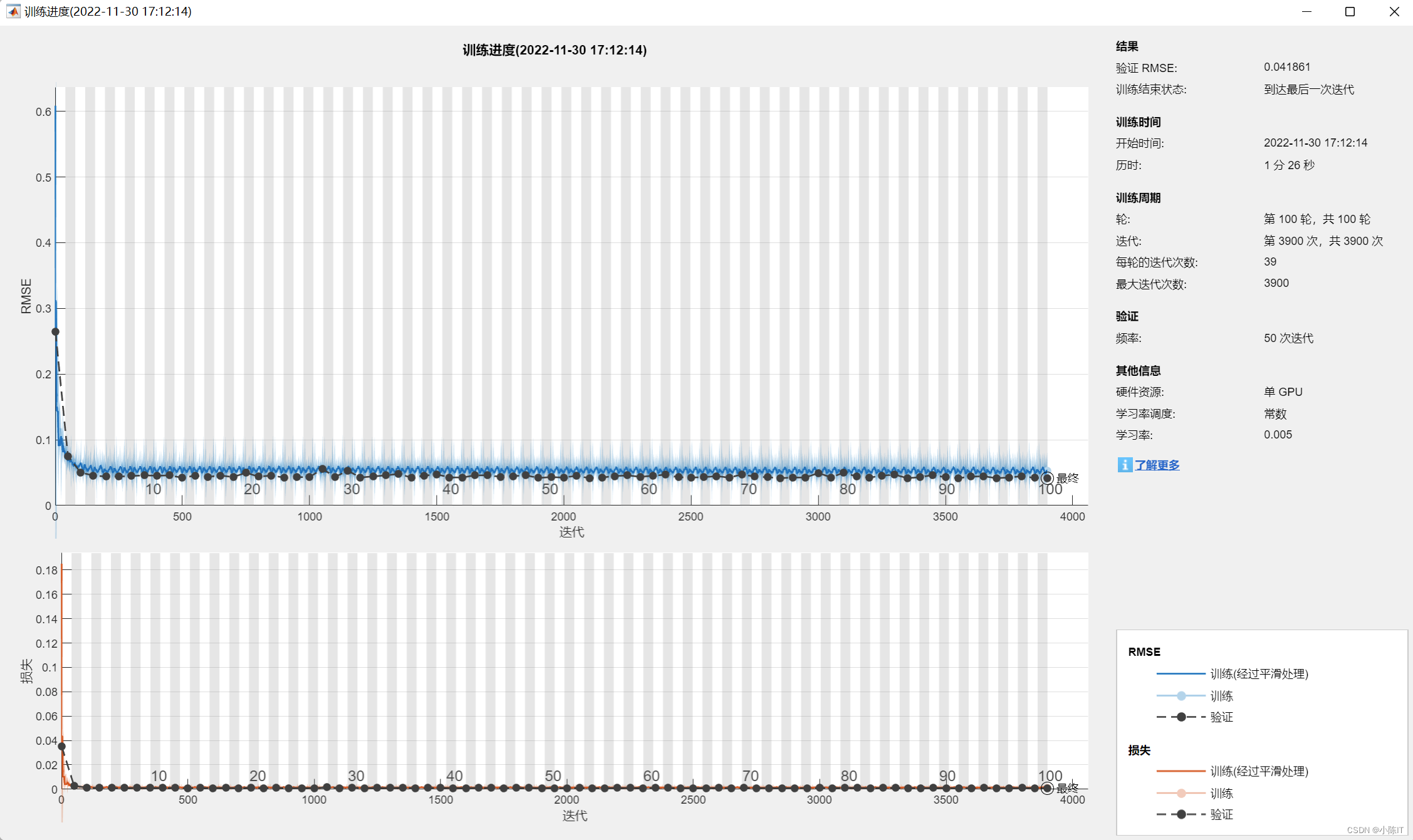Click the 训练周期 section heading
The width and height of the screenshot is (1413, 840).
pos(1138,198)
